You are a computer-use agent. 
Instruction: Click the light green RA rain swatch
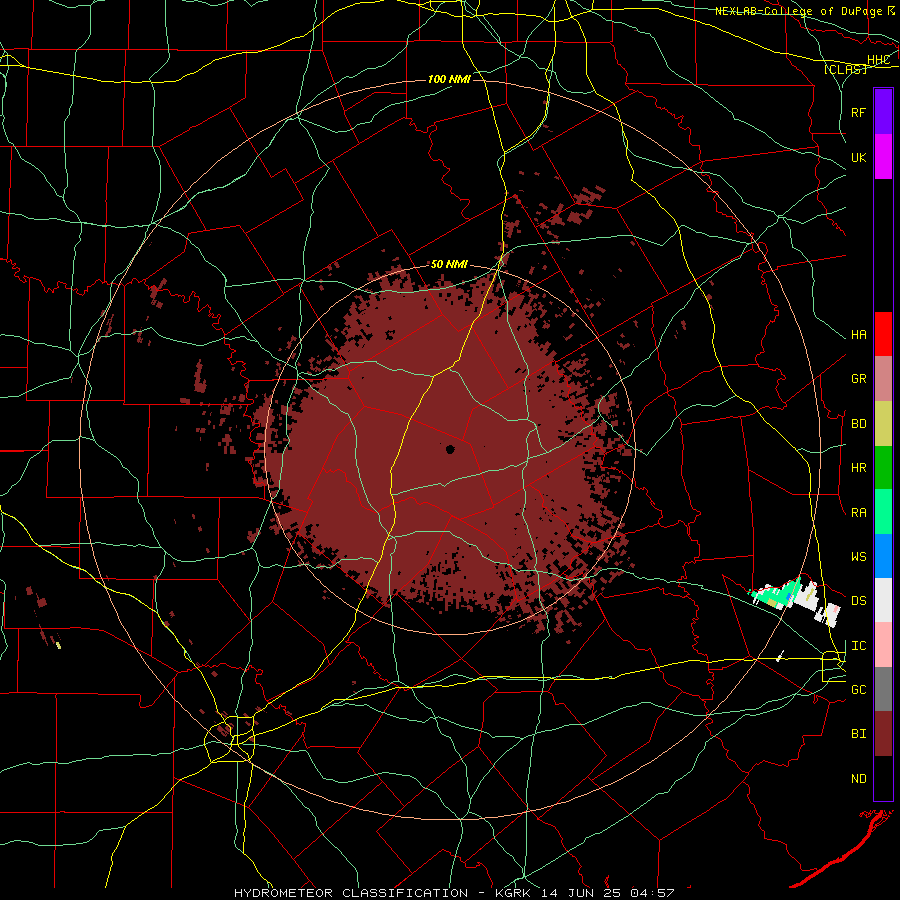(x=883, y=511)
